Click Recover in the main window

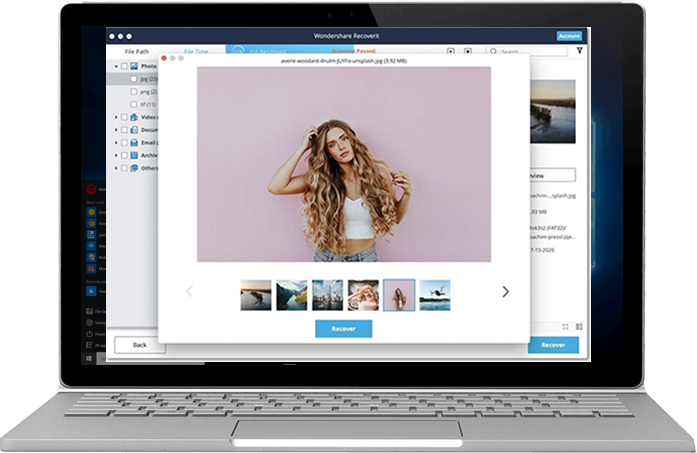tap(553, 345)
